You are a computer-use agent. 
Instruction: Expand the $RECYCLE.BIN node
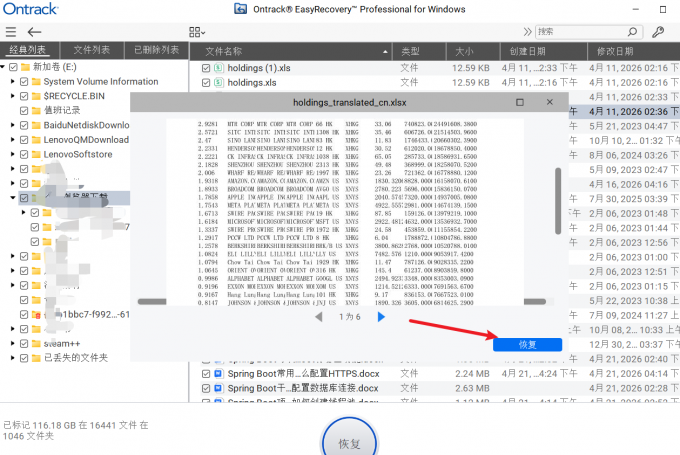click(13, 96)
